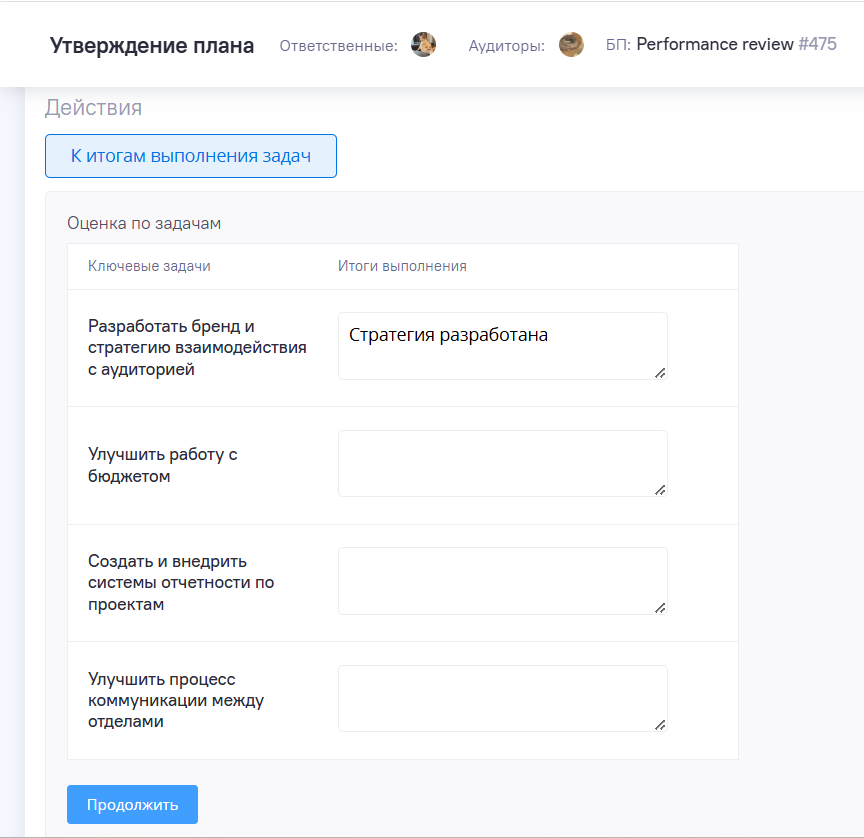Focus the empty field for Улучшить работу с бюджетом
The height and width of the screenshot is (838, 864).
[502, 462]
